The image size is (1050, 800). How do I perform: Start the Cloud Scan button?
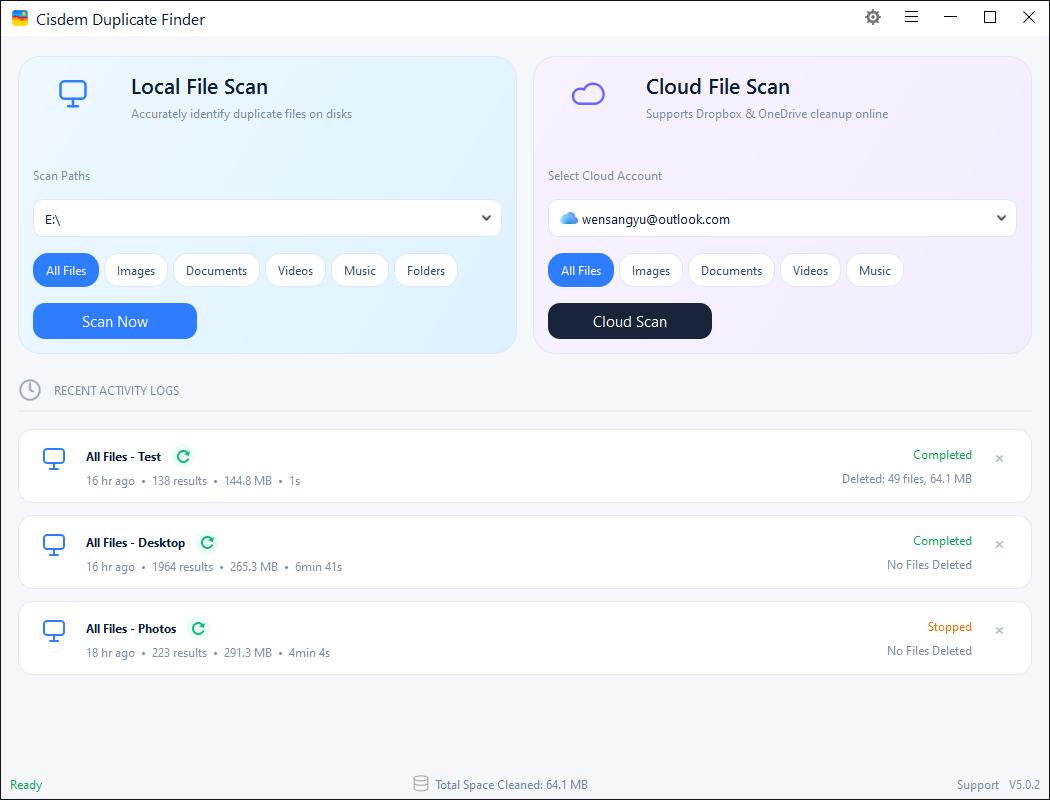(x=629, y=321)
